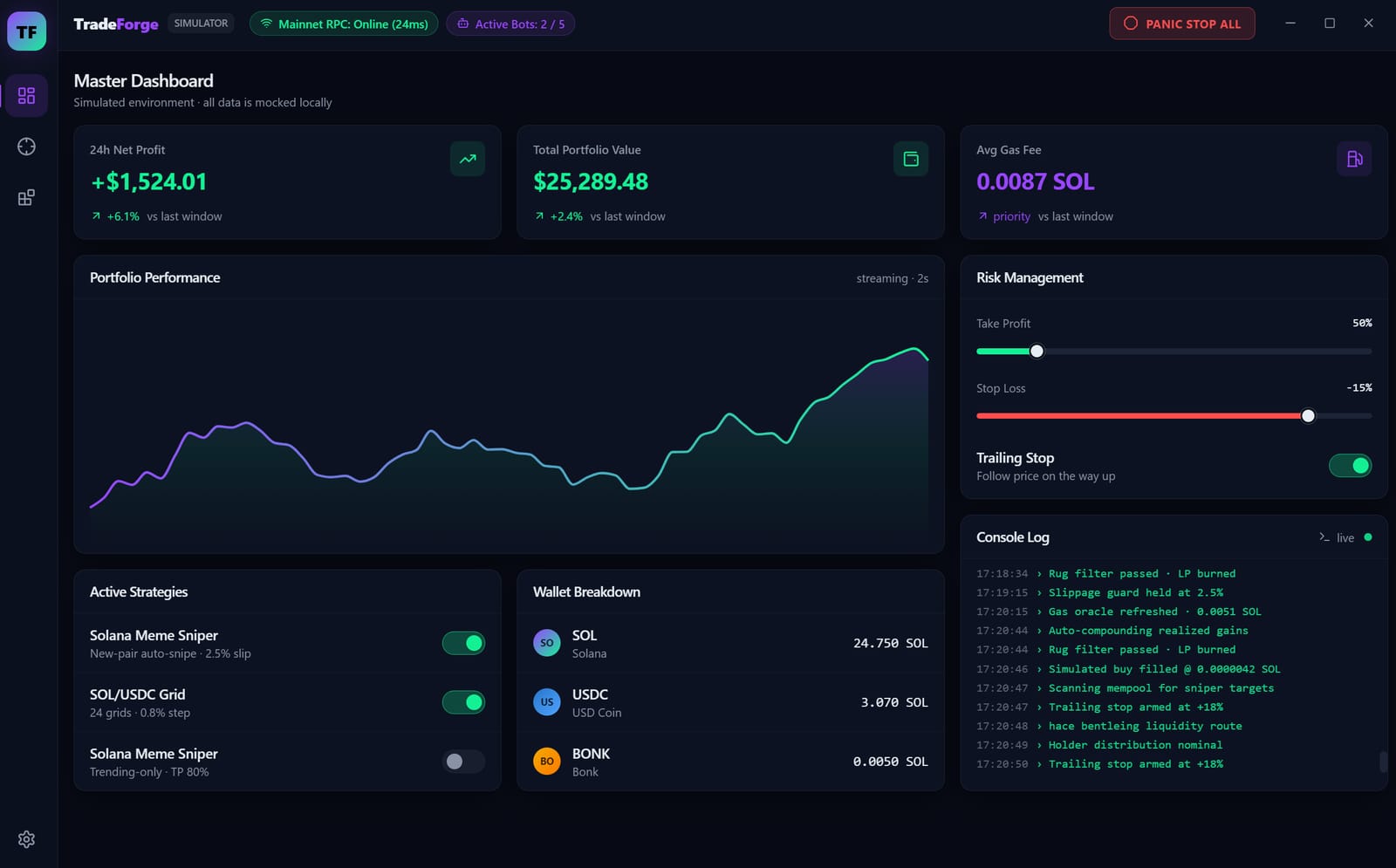Screen dimensions: 1396x868
Task: Click the Stop Loss slider handle
Action: 1308,416
